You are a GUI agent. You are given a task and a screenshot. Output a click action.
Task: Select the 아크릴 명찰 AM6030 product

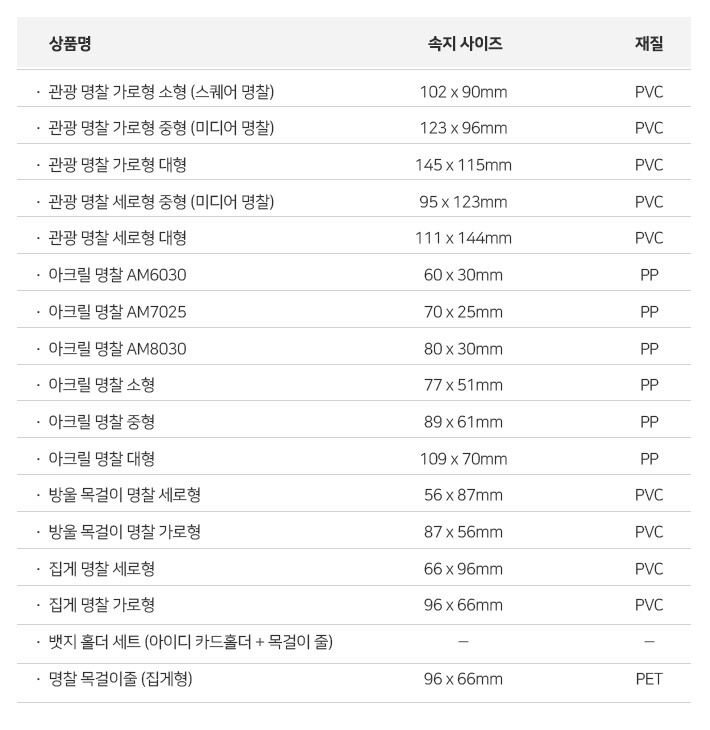point(117,275)
